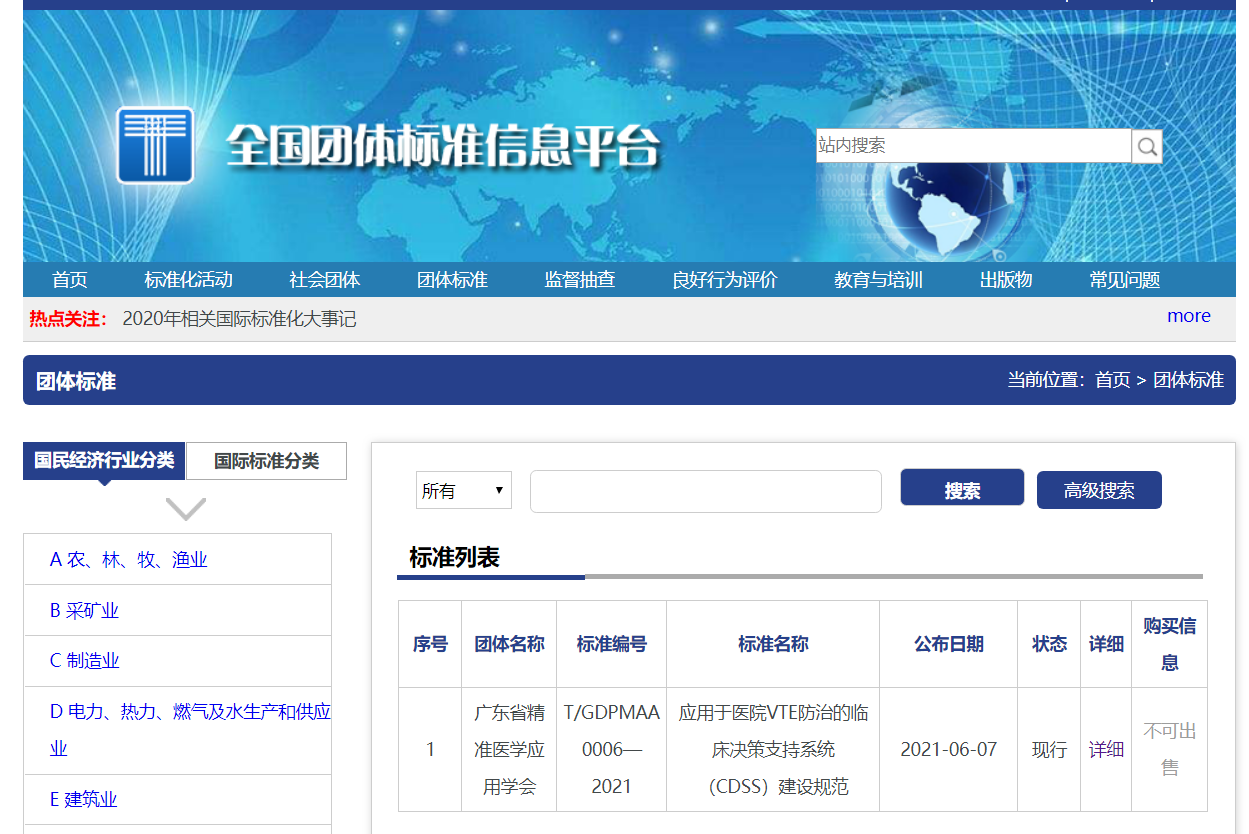Screen dimensions: 1249x834
Task: Open the 2020年相关国际标准化大事记 news link
Action: point(239,319)
